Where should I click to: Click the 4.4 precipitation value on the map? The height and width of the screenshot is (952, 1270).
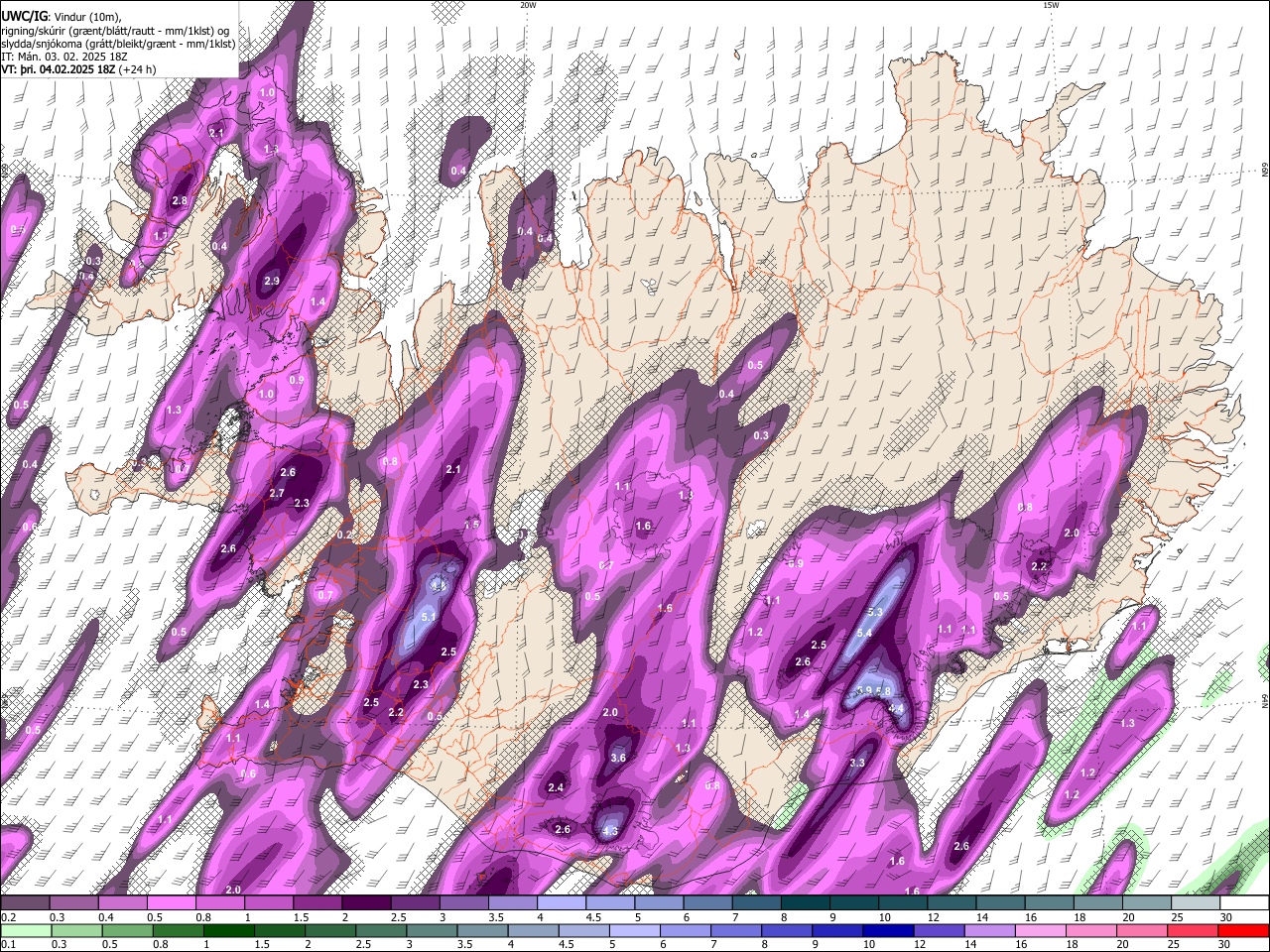point(896,709)
